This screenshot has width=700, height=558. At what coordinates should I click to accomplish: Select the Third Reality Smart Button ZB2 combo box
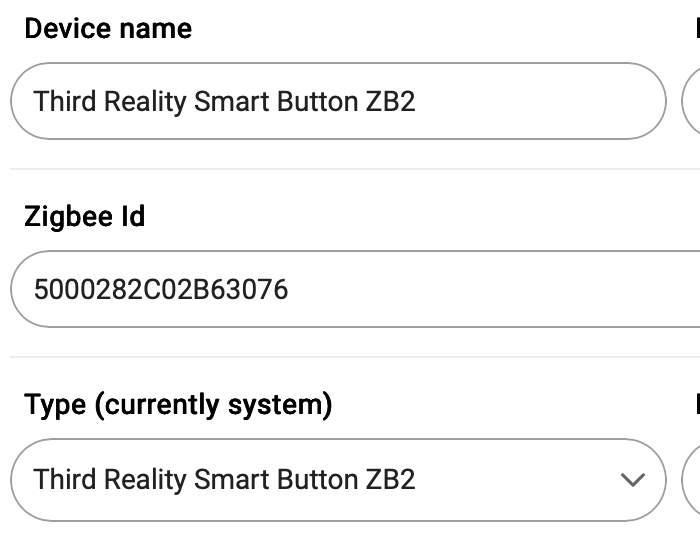point(338,480)
